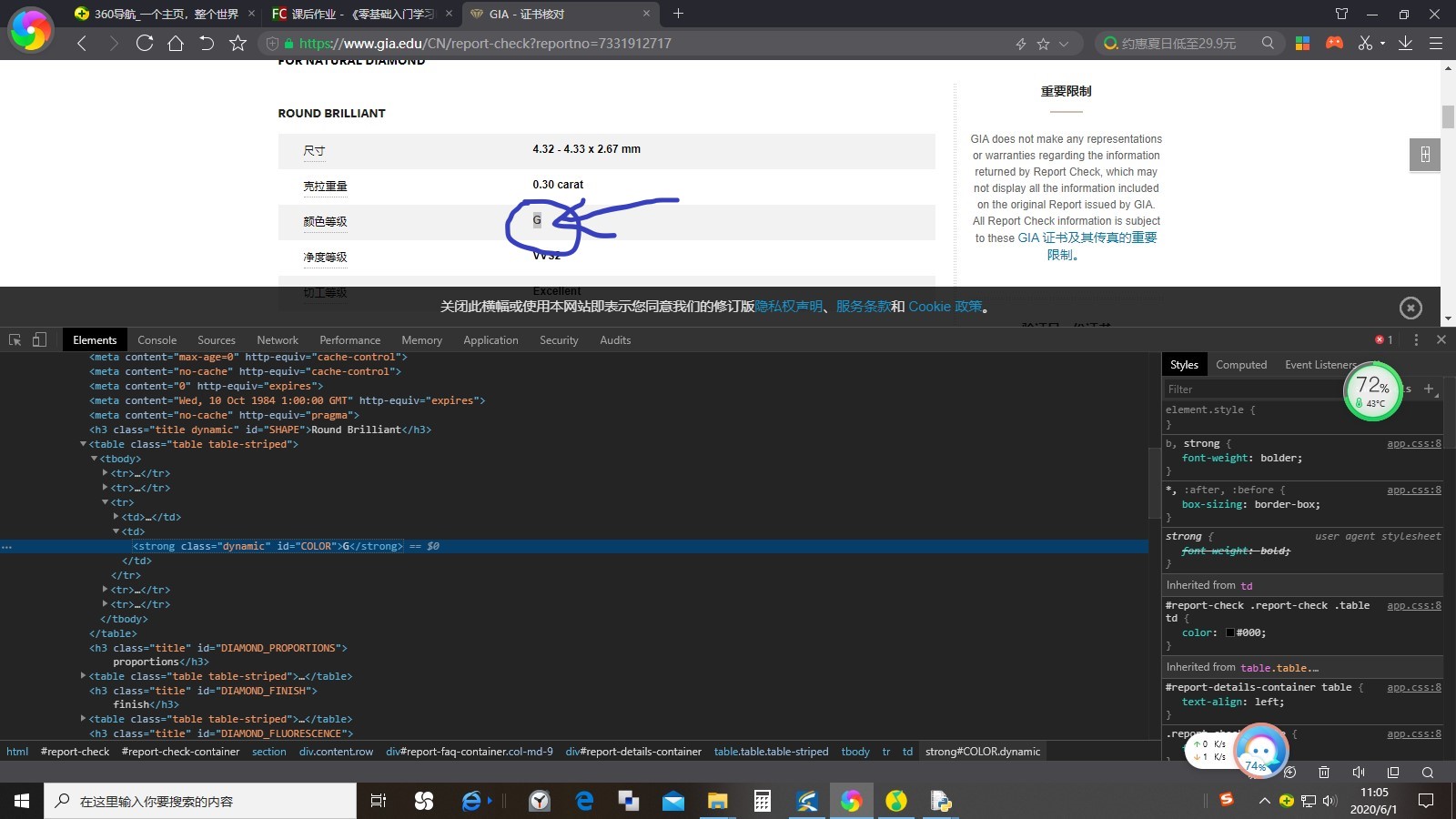
Task: Click in the Styles Filter input
Action: coord(1256,389)
